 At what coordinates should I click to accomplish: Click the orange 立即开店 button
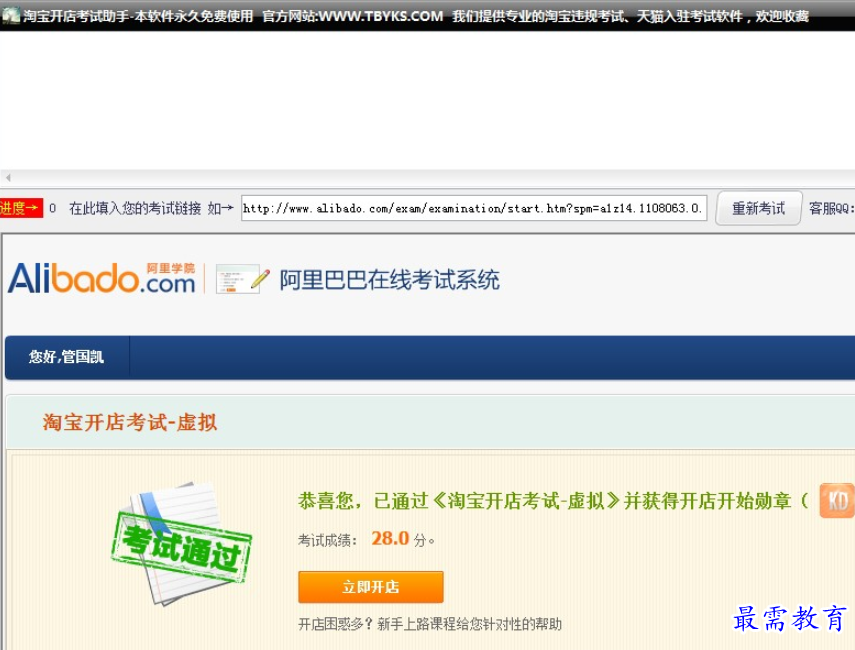point(371,587)
